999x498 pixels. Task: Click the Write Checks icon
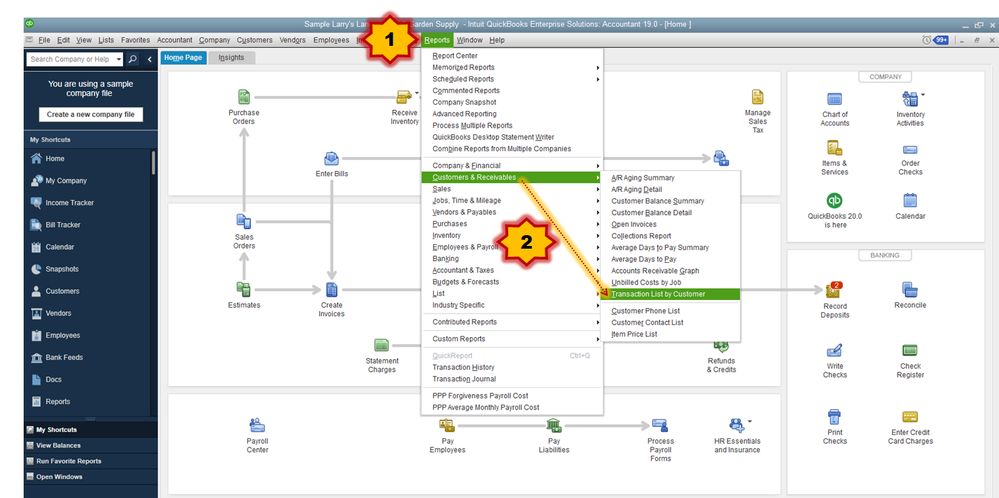point(835,351)
